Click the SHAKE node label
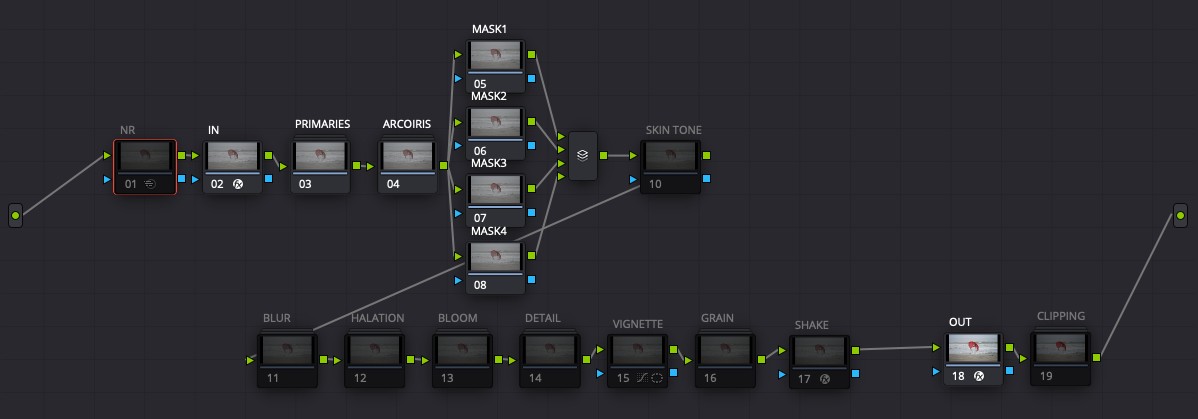This screenshot has height=419, width=1198. click(x=811, y=325)
